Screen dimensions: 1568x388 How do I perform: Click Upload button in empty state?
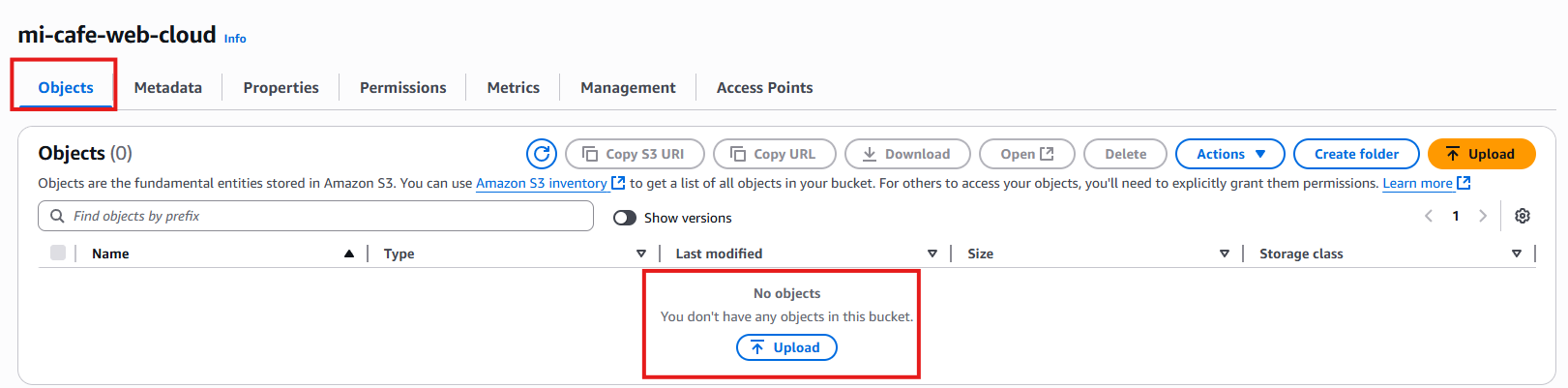tap(786, 347)
